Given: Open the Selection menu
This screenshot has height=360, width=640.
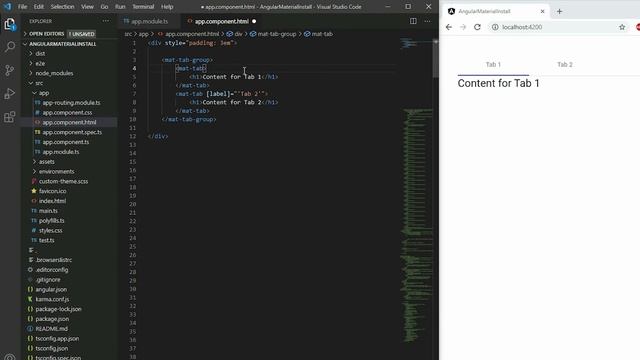Looking at the screenshot, I should [x=62, y=7].
